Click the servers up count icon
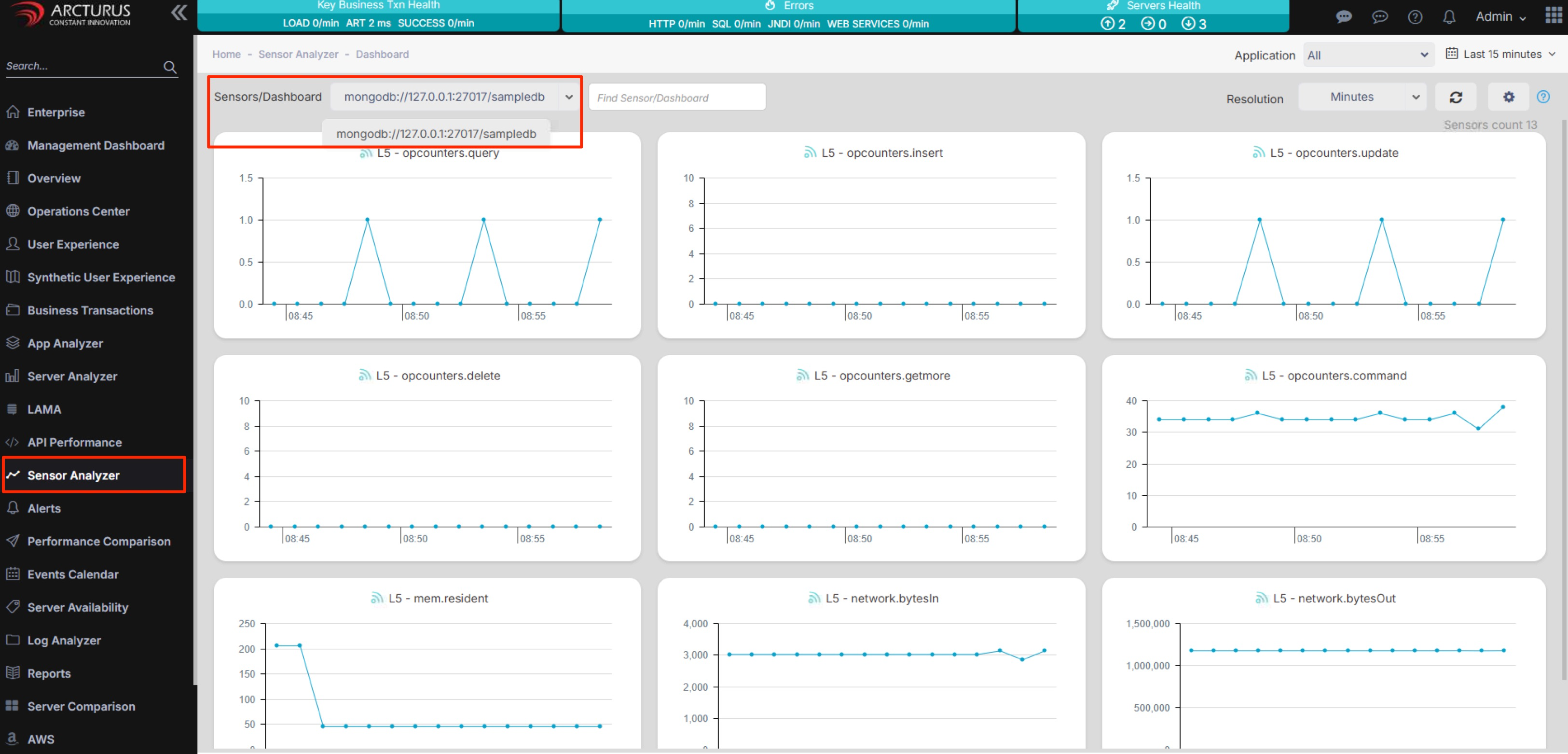Viewport: 1568px width, 754px height. [1107, 24]
